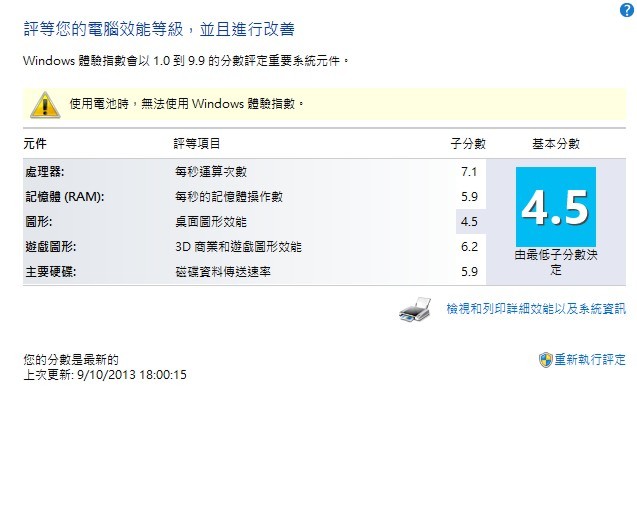
Task: Select the 圖形: row label
Action: pyautogui.click(x=39, y=222)
